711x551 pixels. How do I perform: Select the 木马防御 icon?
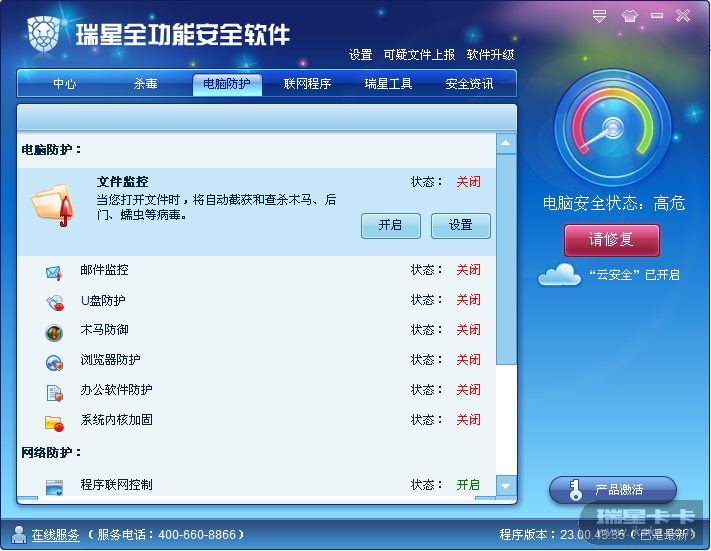click(x=54, y=333)
